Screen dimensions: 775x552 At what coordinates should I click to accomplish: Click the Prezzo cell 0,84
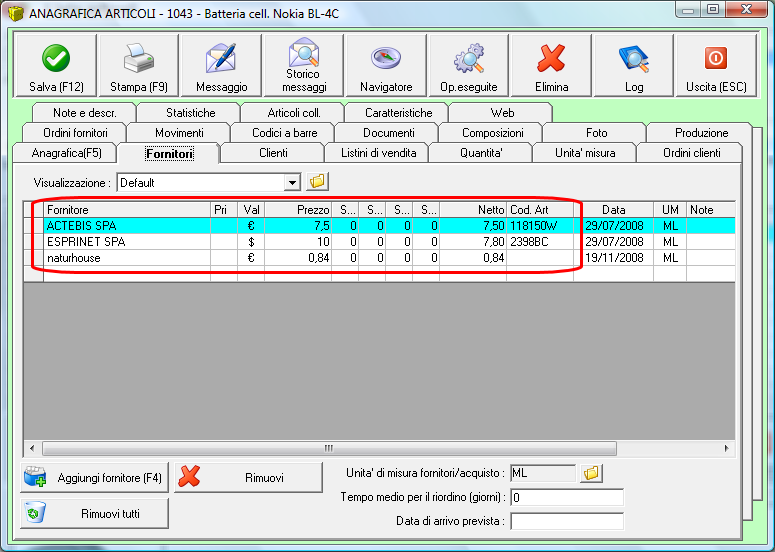coord(298,257)
